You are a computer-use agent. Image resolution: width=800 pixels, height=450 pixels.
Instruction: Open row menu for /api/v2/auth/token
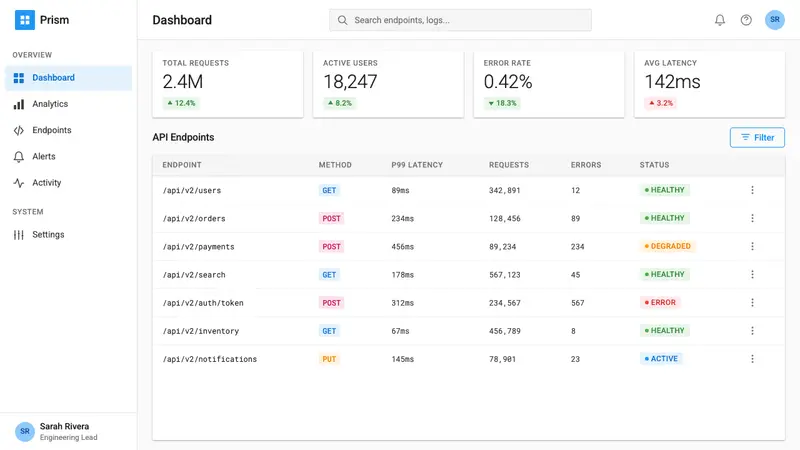pyautogui.click(x=752, y=303)
